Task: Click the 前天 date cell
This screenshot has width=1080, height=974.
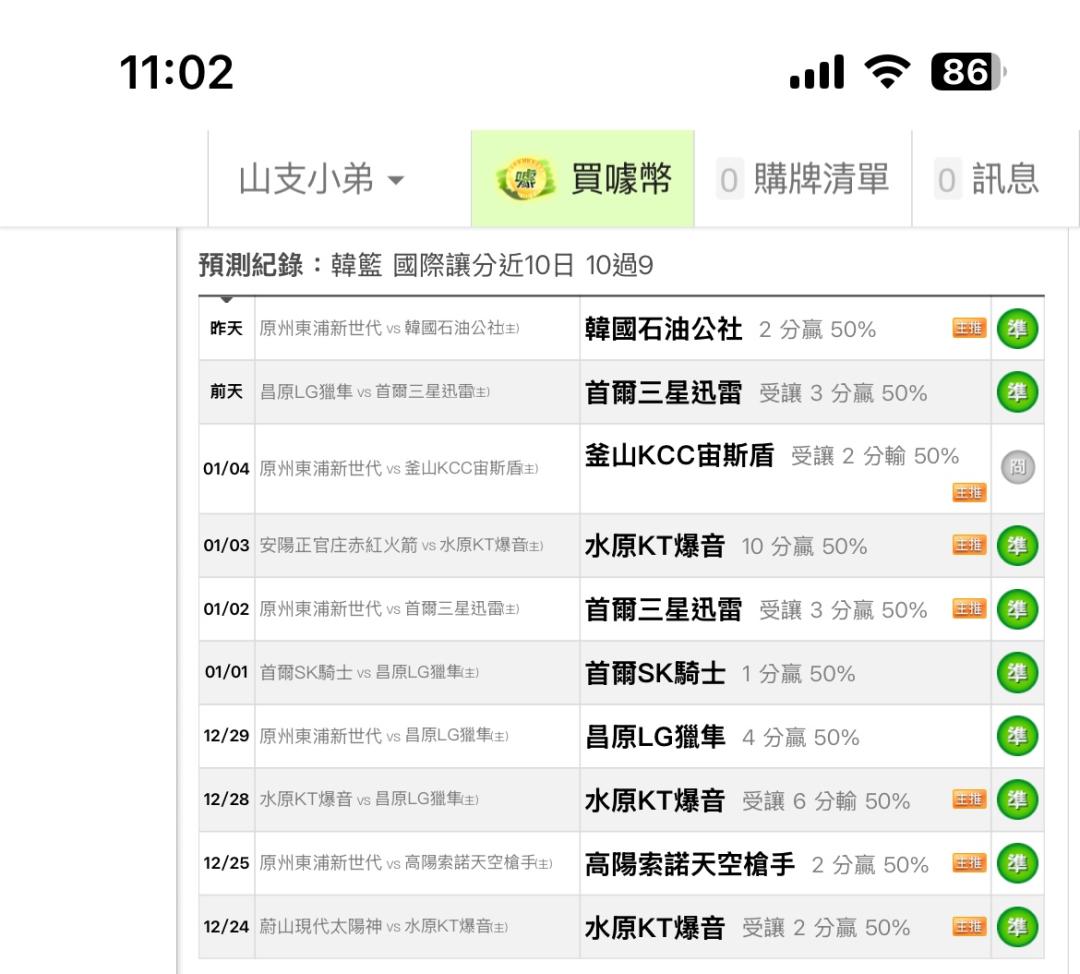Action: pyautogui.click(x=227, y=392)
